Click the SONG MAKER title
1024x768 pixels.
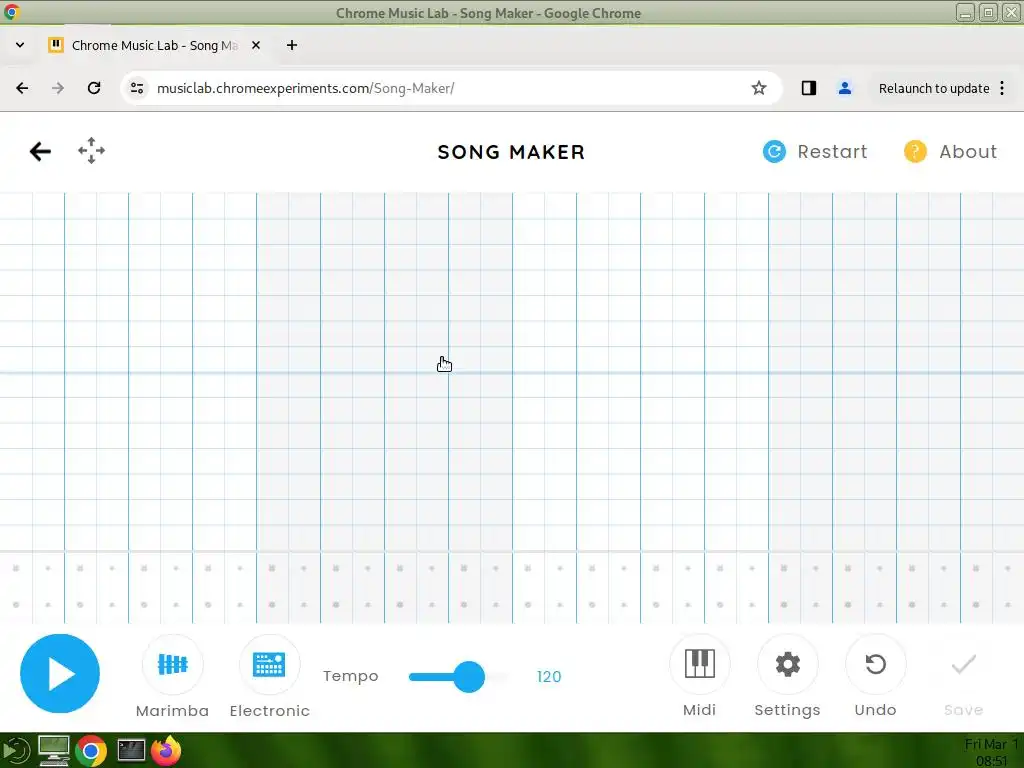tap(511, 152)
